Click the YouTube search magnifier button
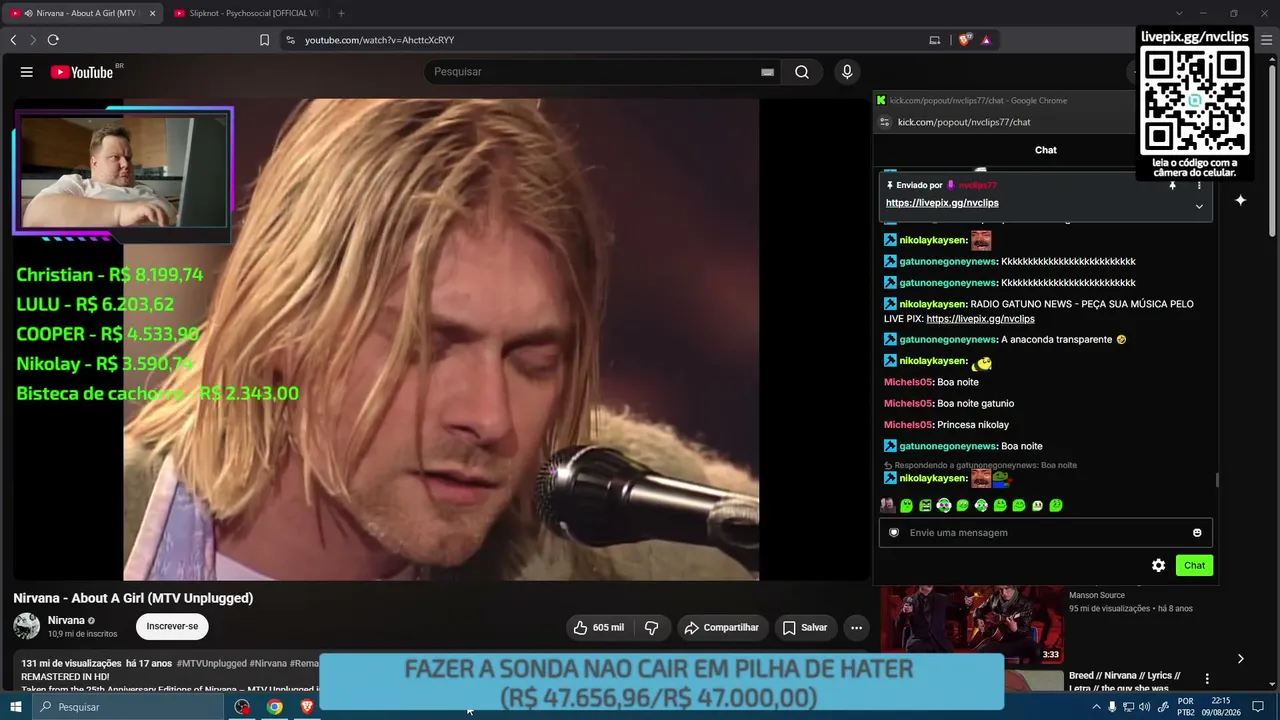This screenshot has height=720, width=1280. [x=802, y=72]
